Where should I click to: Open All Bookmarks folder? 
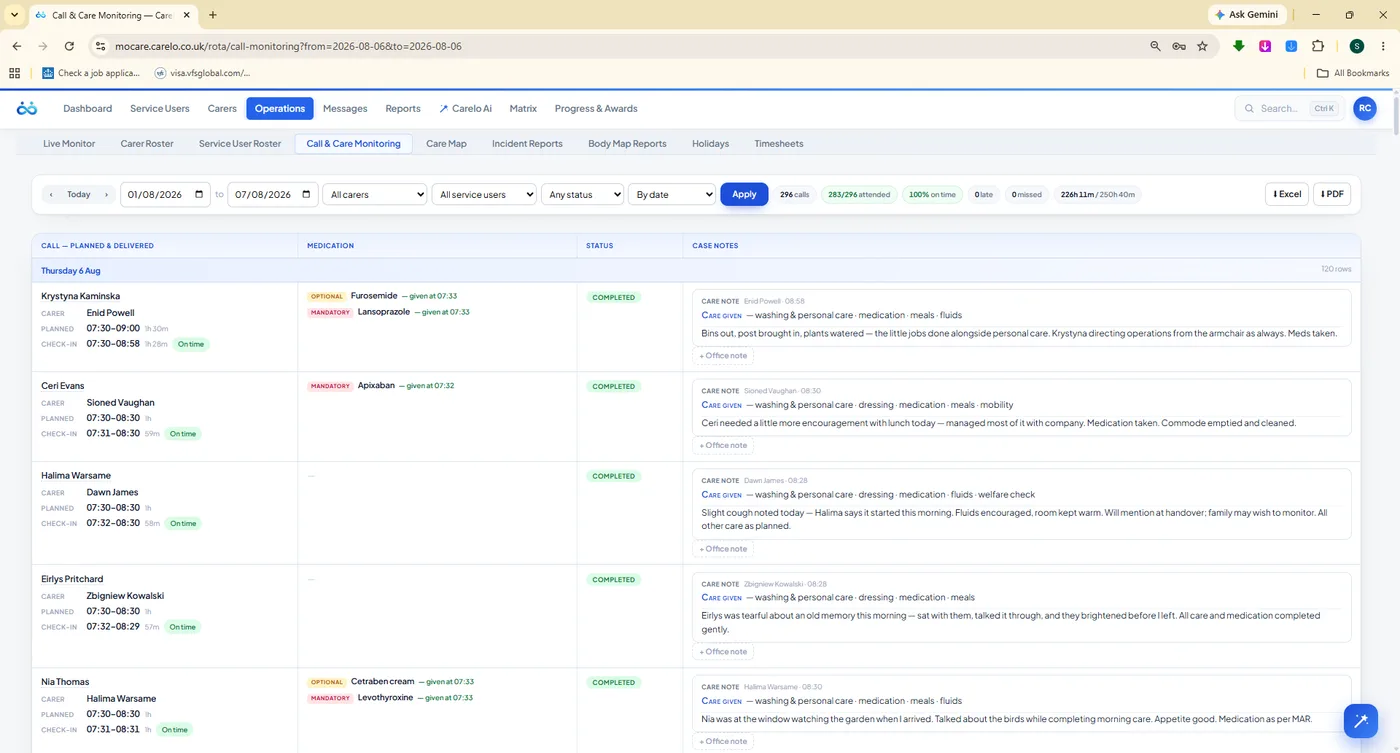(x=1353, y=73)
